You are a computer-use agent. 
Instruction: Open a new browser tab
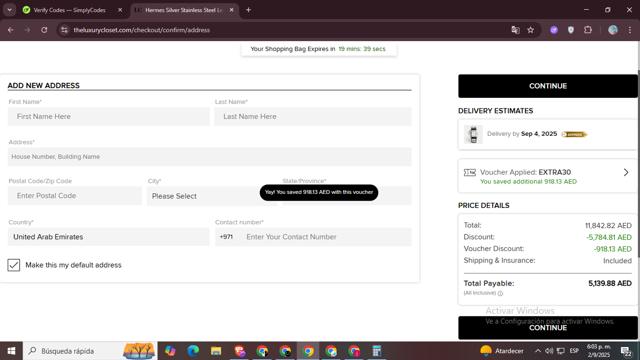(x=248, y=10)
